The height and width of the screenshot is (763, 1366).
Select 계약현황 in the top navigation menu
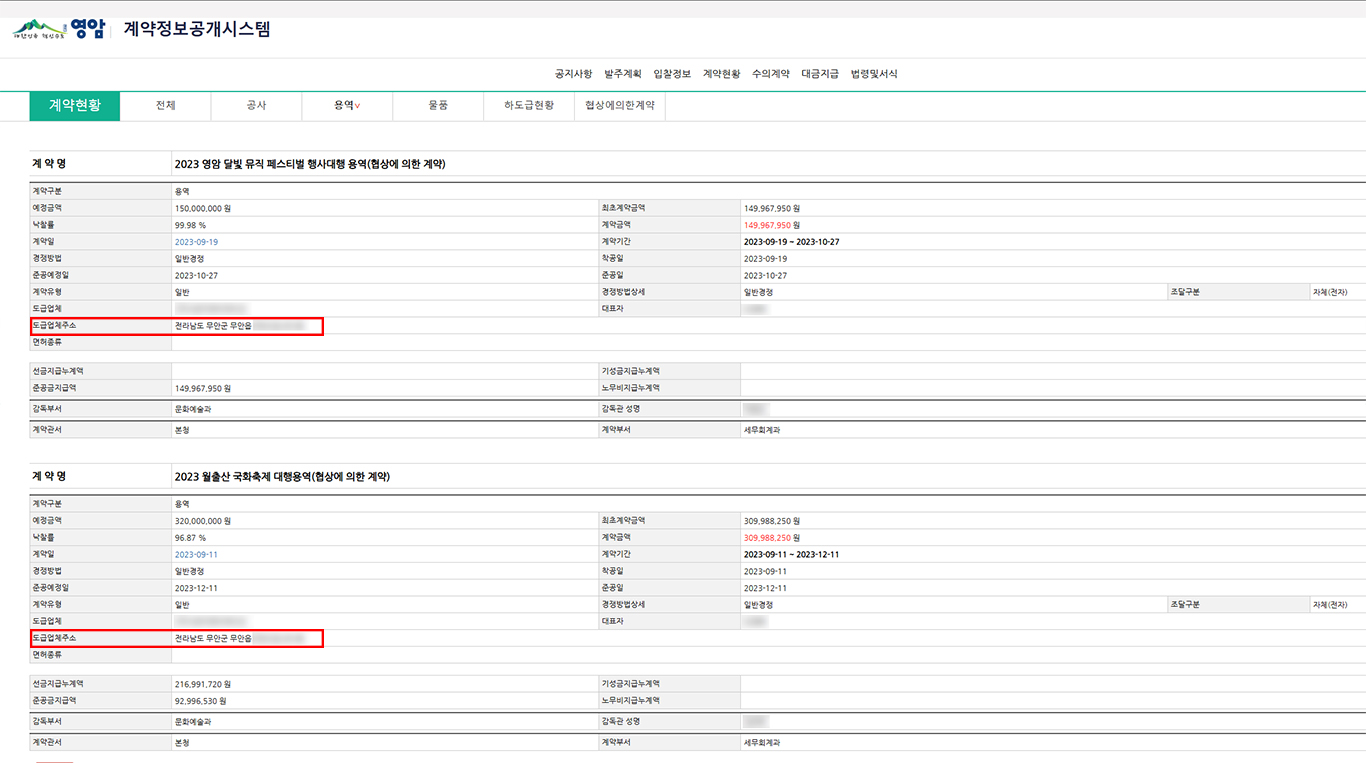[x=721, y=74]
